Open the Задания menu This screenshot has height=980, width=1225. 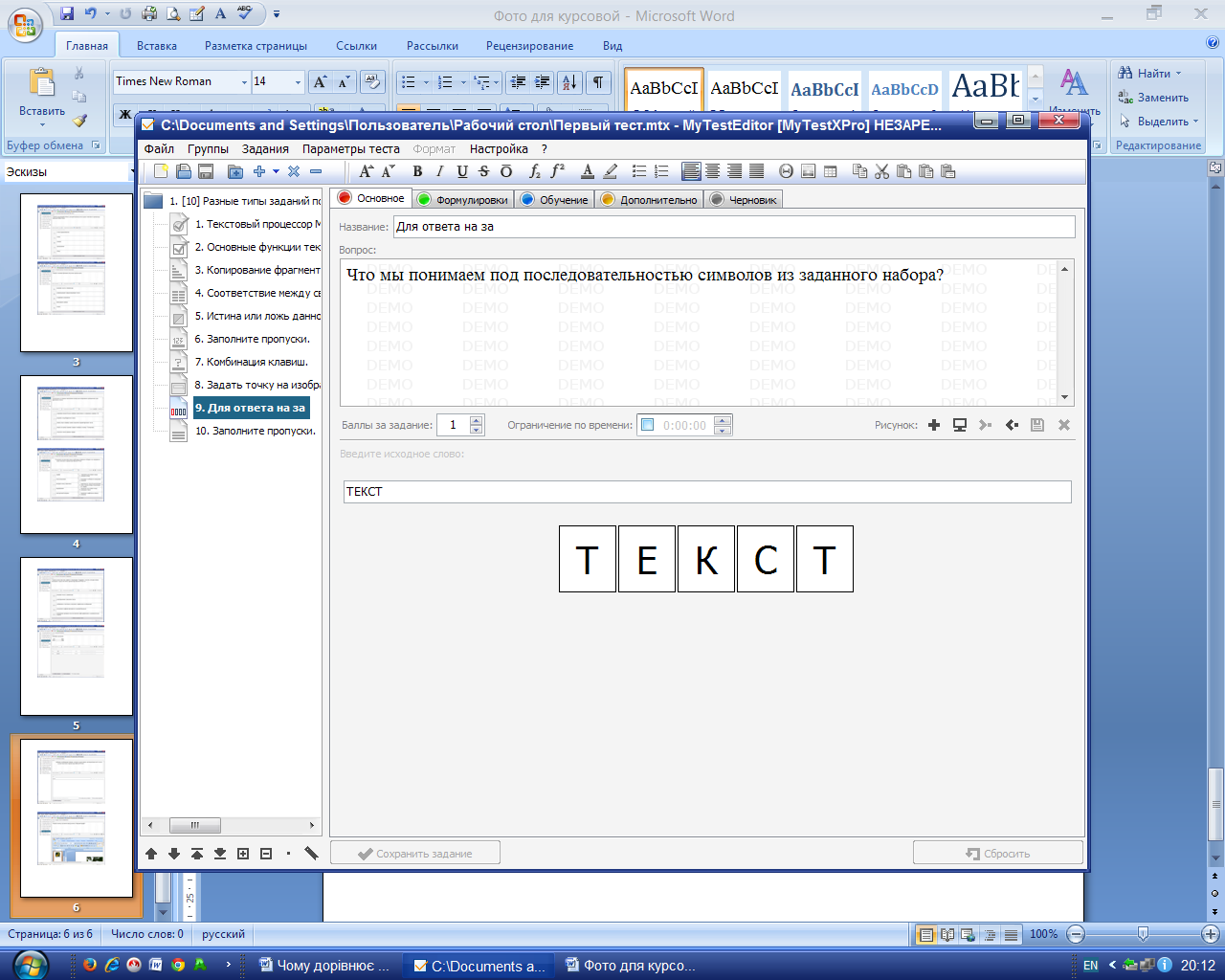[x=265, y=149]
